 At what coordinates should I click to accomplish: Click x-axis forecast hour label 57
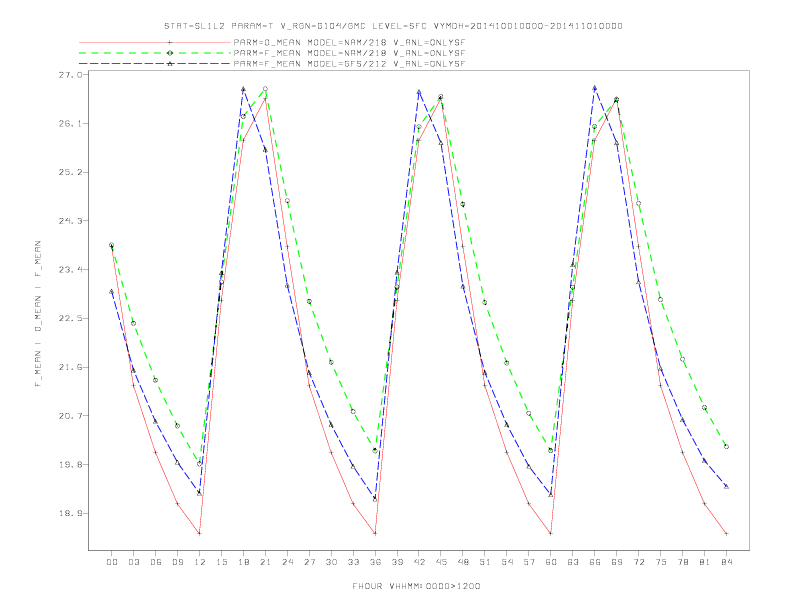click(x=529, y=562)
